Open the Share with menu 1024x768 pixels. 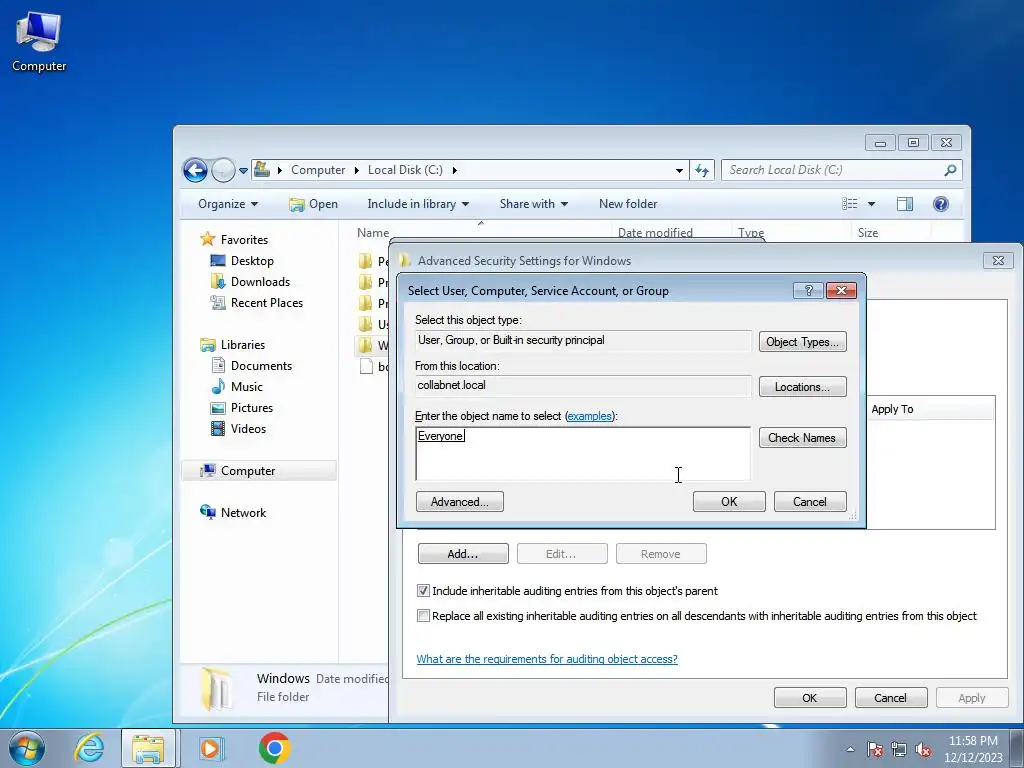(534, 204)
